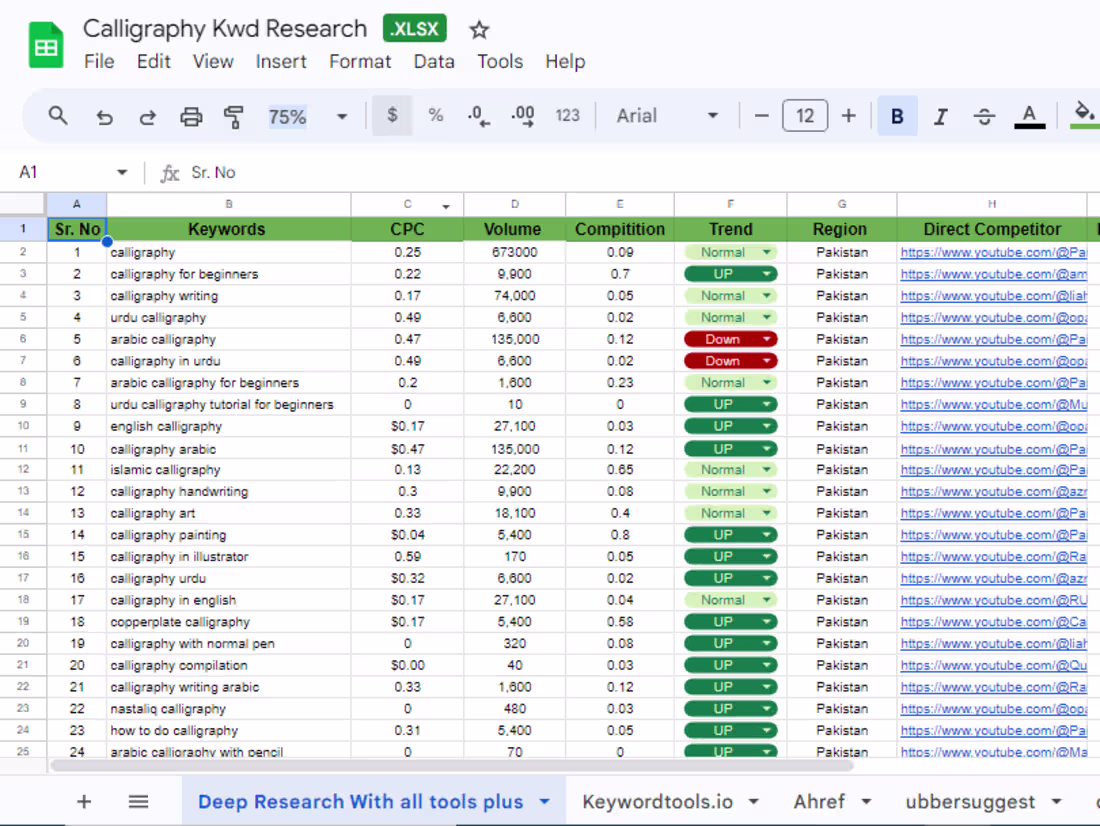Toggle bold formatting on cell A1
Image resolution: width=1100 pixels, height=826 pixels.
pyautogui.click(x=897, y=117)
